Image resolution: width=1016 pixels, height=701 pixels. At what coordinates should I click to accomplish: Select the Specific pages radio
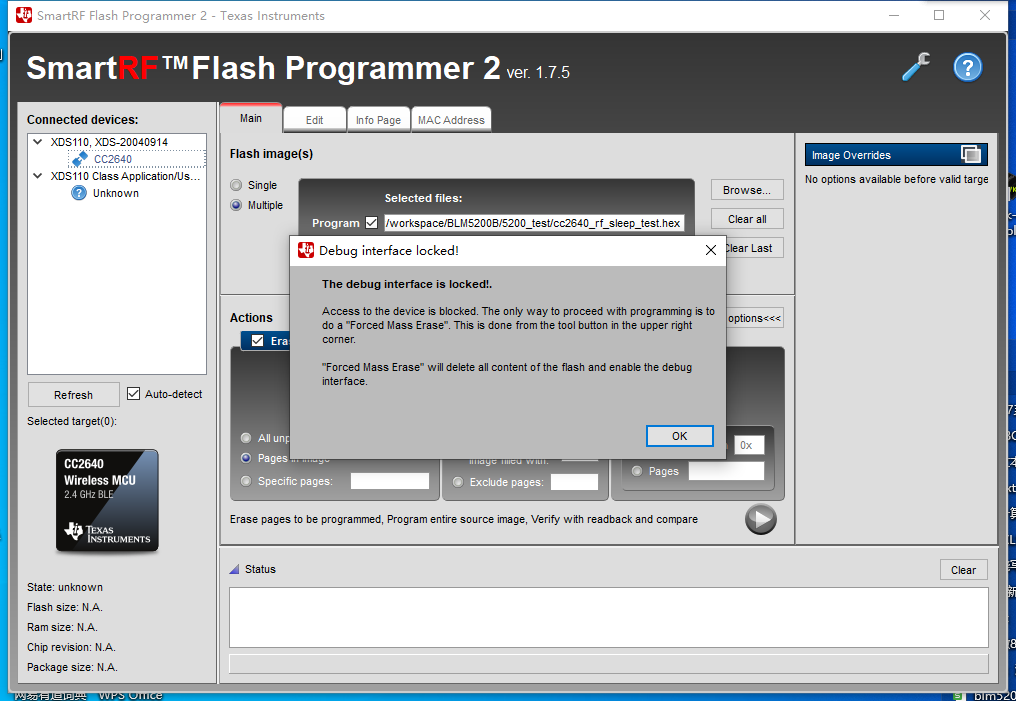246,481
